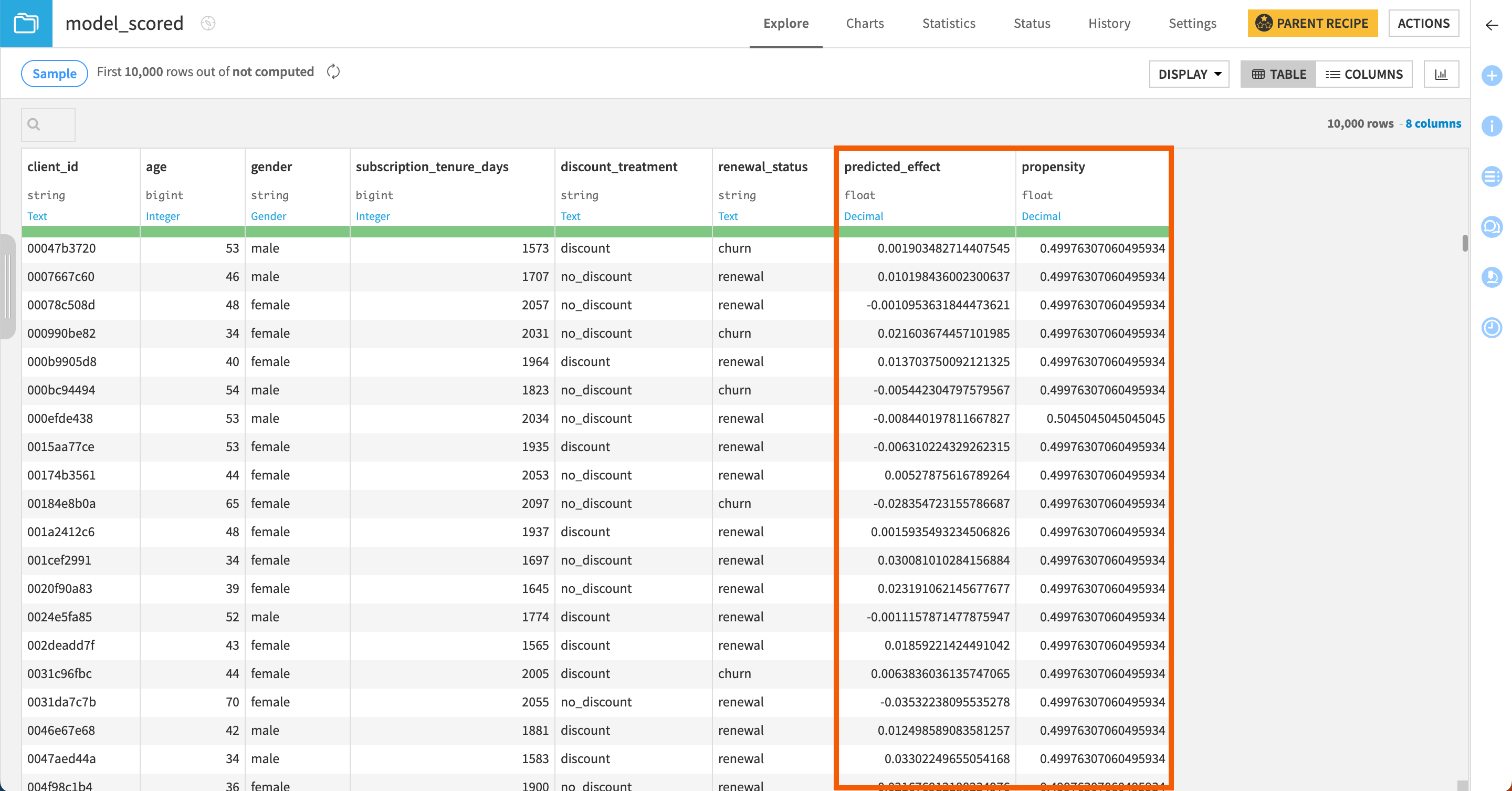The width and height of the screenshot is (1512, 791).
Task: Open the Decimal meaning dropdown on propensity column
Action: 1041,216
